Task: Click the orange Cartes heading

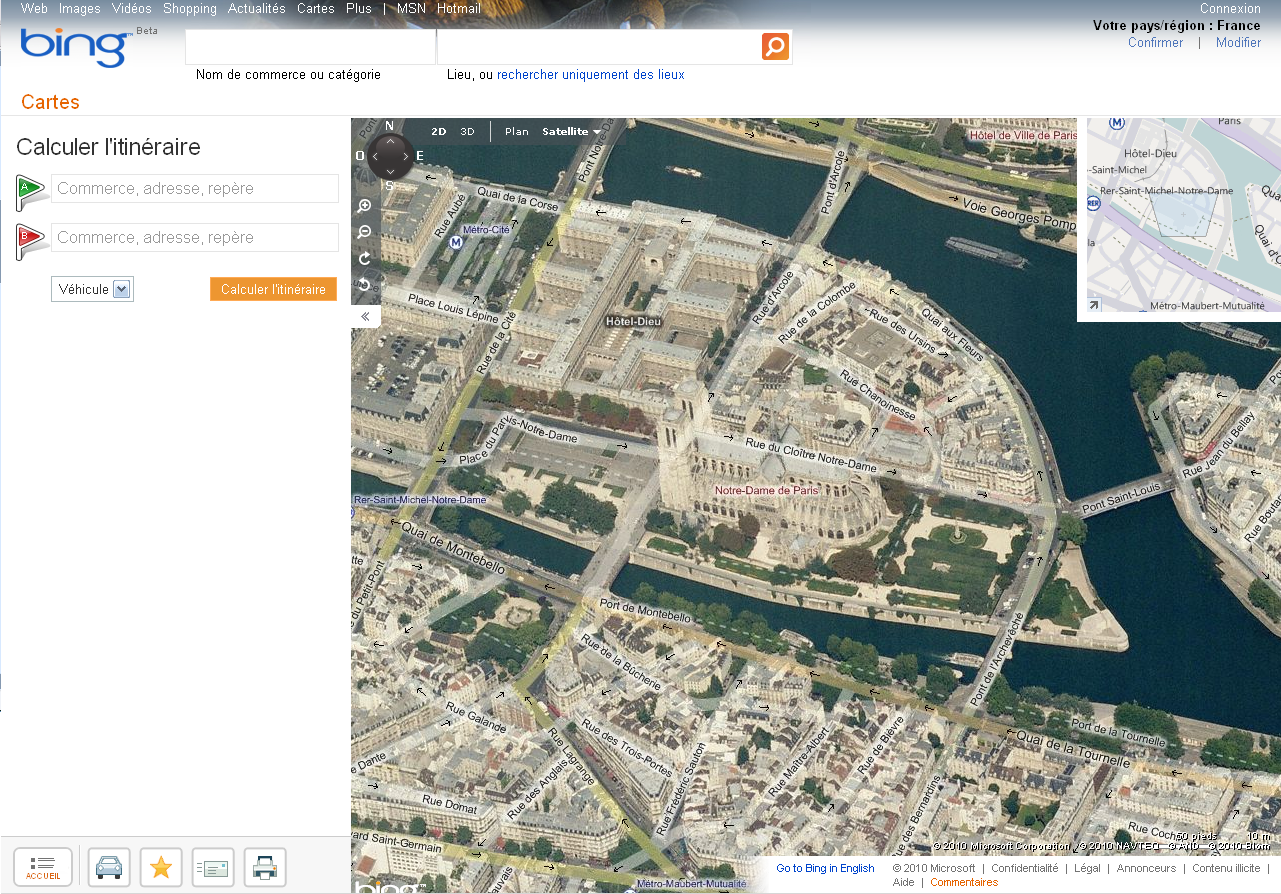Action: pyautogui.click(x=50, y=102)
